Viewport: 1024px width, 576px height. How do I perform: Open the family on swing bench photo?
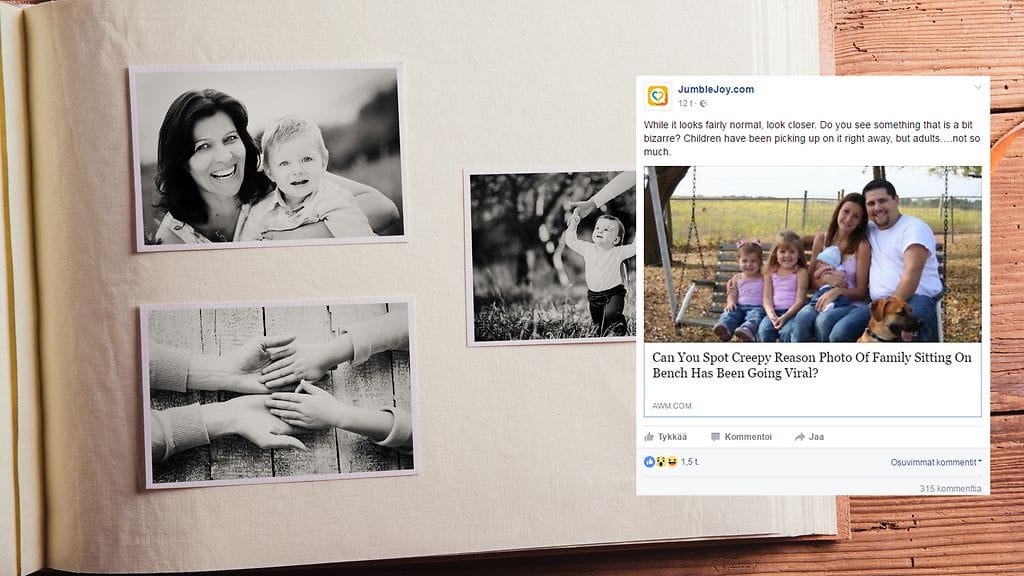pyautogui.click(x=812, y=254)
